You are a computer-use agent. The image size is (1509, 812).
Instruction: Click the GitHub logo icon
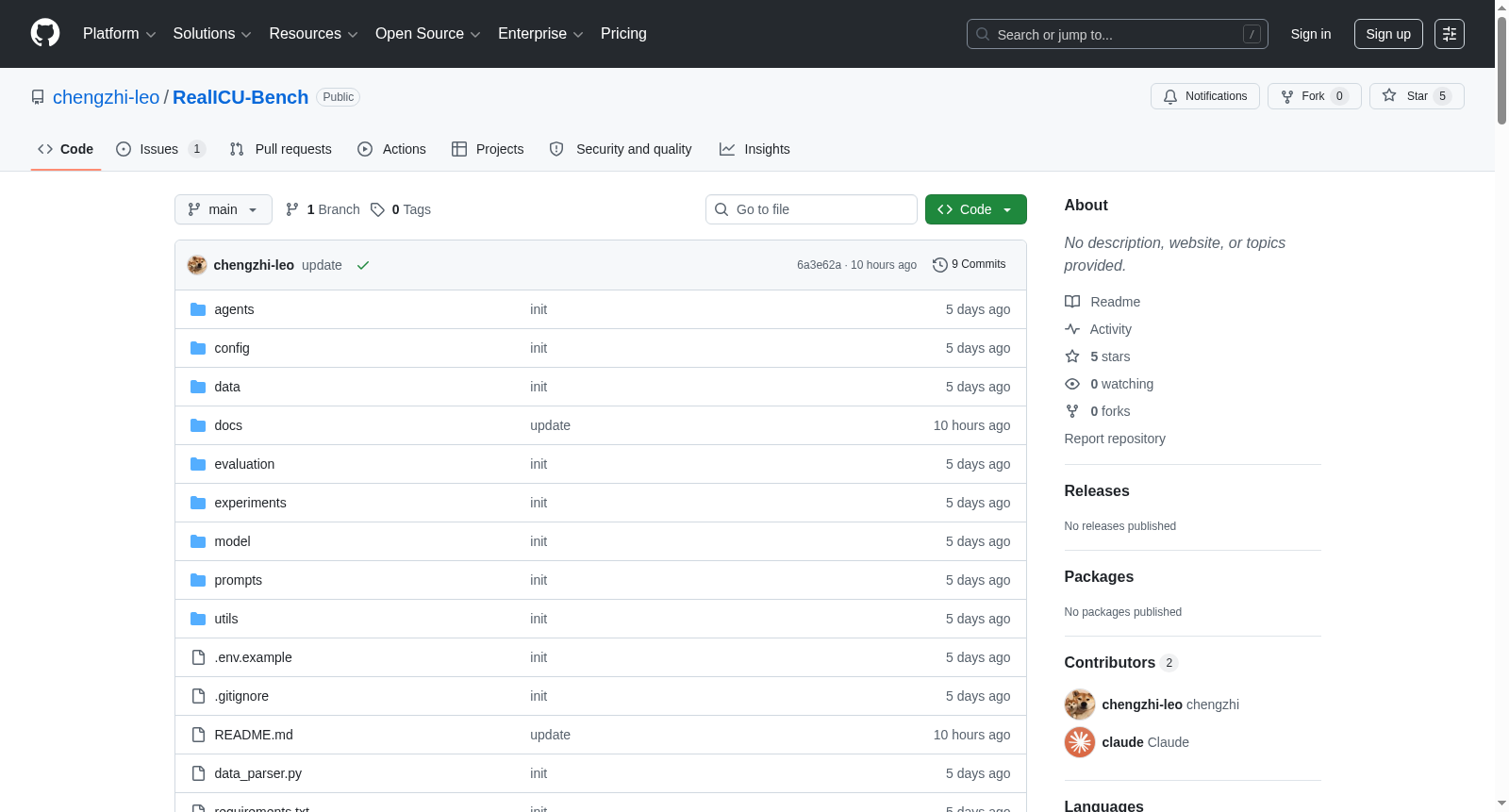45,34
